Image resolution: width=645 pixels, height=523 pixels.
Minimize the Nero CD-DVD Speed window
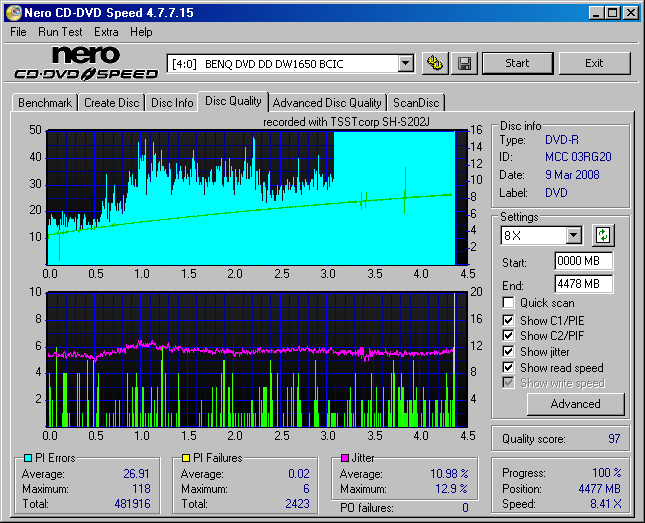click(x=596, y=13)
